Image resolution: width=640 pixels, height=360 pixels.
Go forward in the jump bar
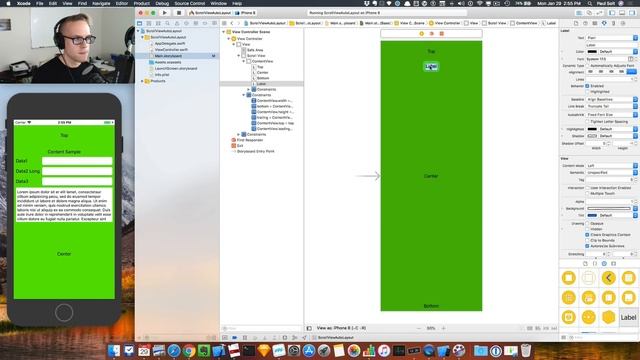(239, 23)
